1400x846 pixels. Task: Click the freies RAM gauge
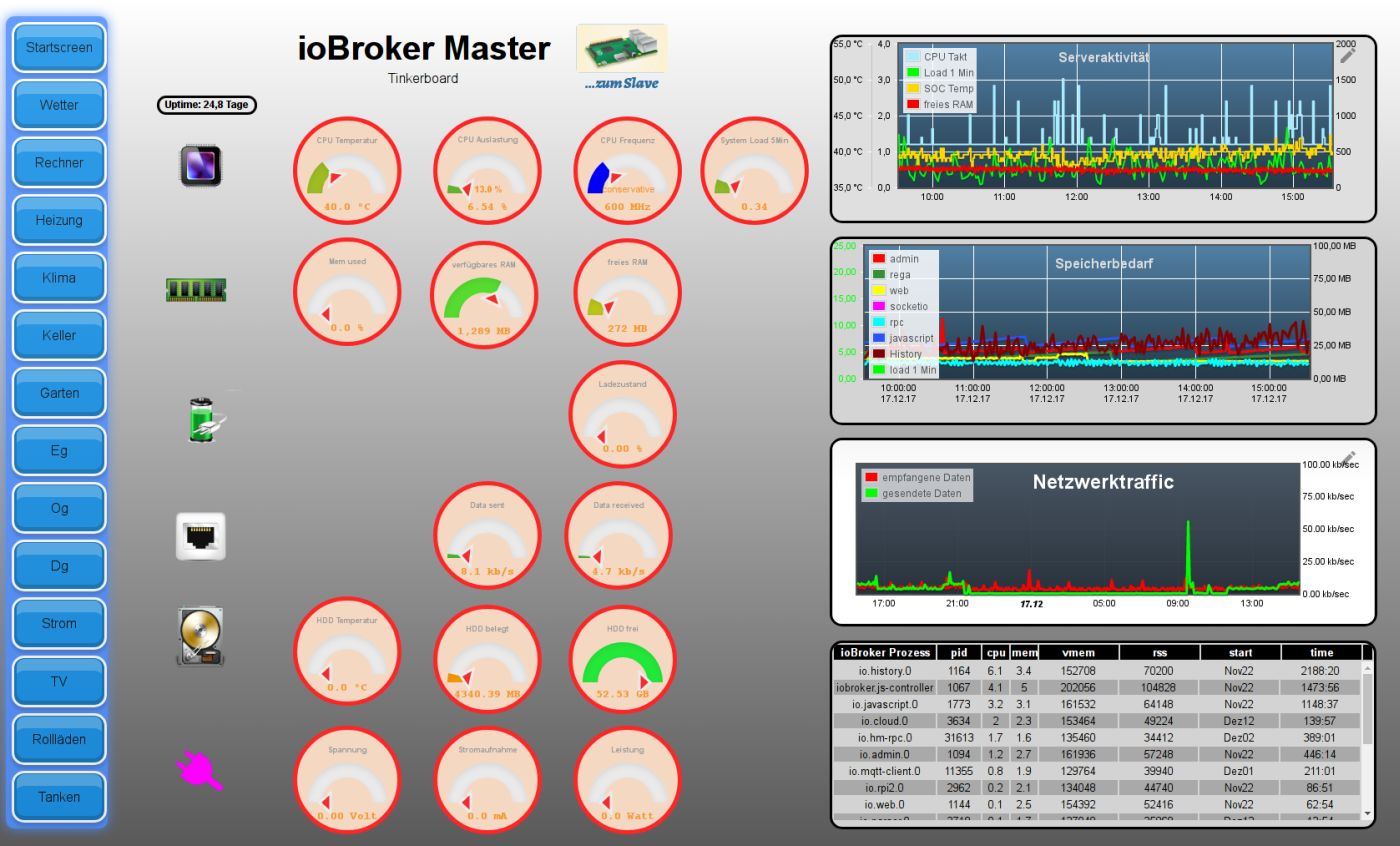[628, 292]
